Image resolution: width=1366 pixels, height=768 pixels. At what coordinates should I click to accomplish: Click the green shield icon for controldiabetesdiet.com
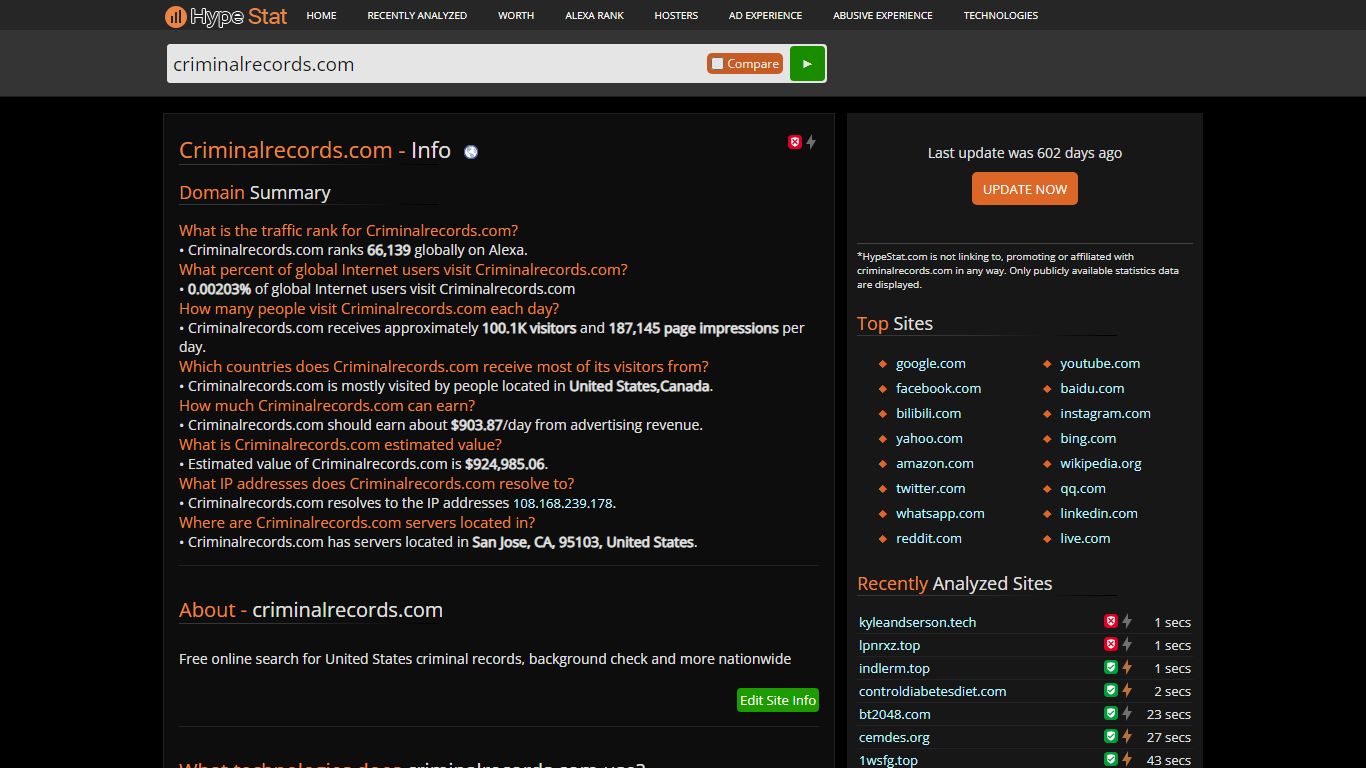click(1110, 690)
